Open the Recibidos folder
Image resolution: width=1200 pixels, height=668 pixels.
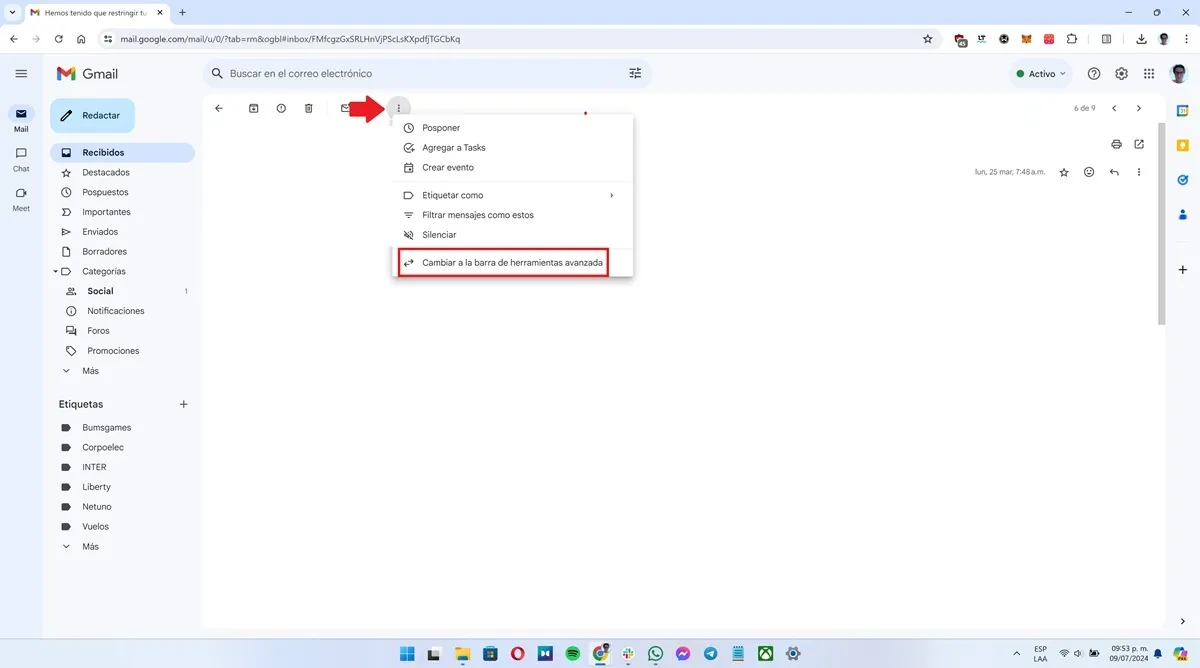[x=104, y=151]
